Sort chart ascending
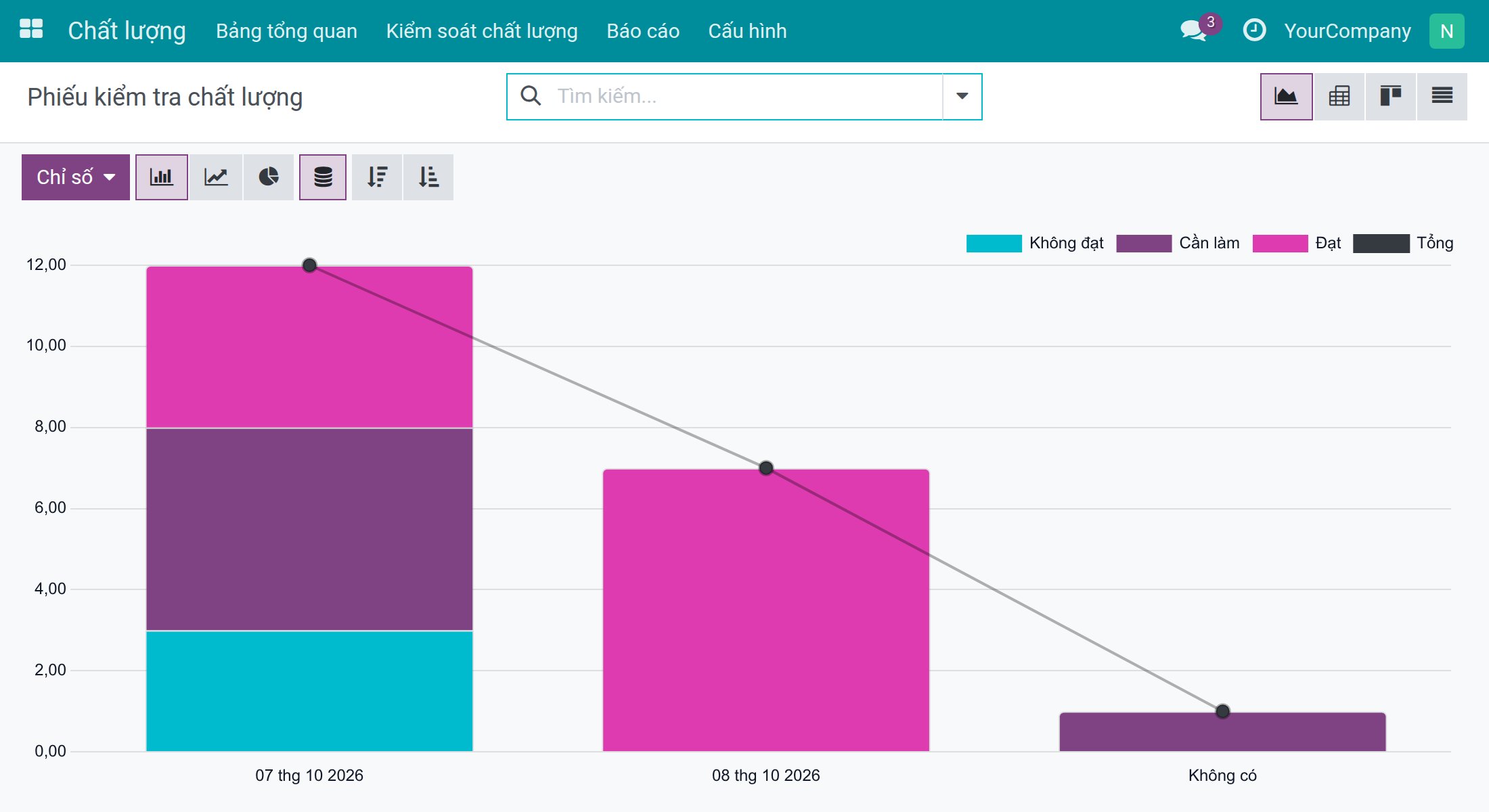The height and width of the screenshot is (812, 1489). pyautogui.click(x=428, y=177)
